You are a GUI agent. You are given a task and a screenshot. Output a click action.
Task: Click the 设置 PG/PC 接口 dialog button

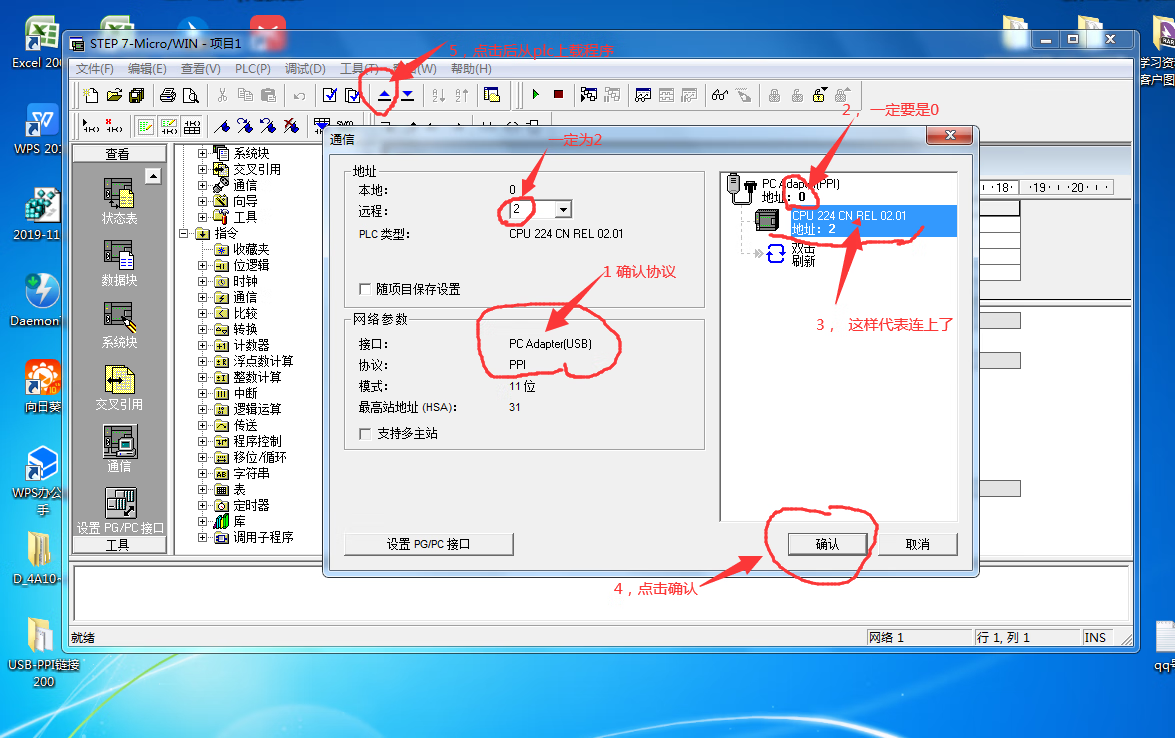428,544
